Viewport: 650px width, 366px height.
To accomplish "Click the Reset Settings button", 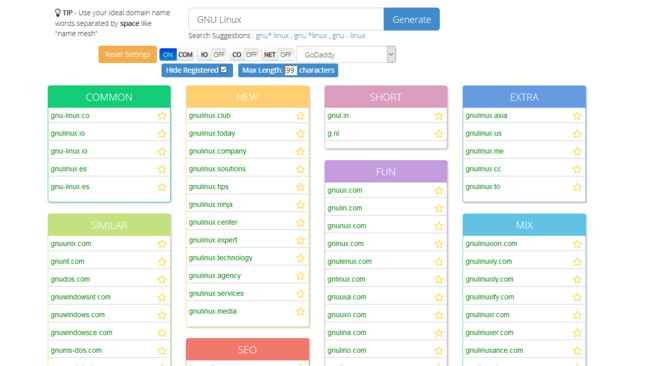I will [128, 54].
